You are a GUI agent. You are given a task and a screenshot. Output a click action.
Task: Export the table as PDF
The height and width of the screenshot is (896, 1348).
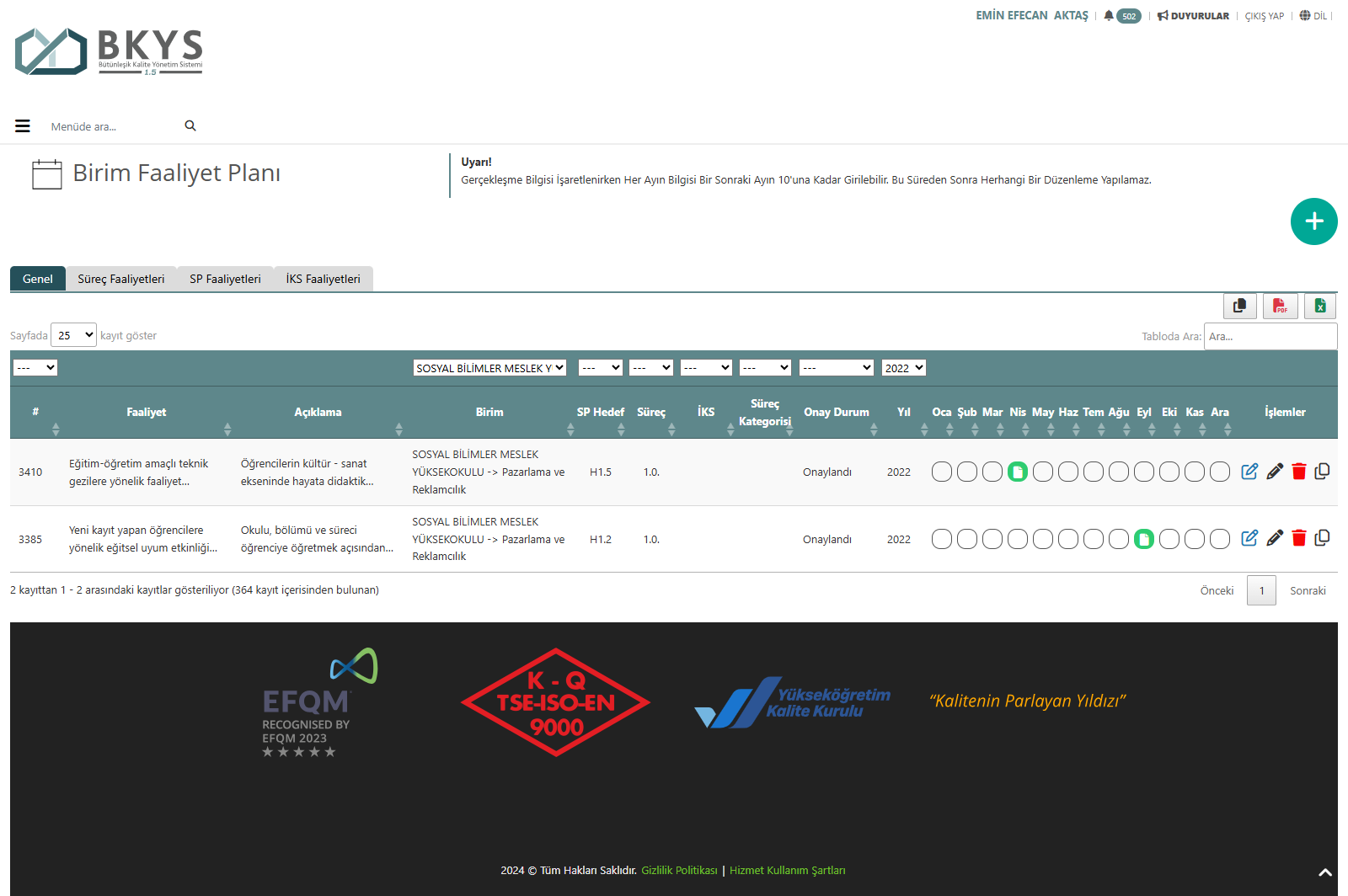tap(1280, 306)
